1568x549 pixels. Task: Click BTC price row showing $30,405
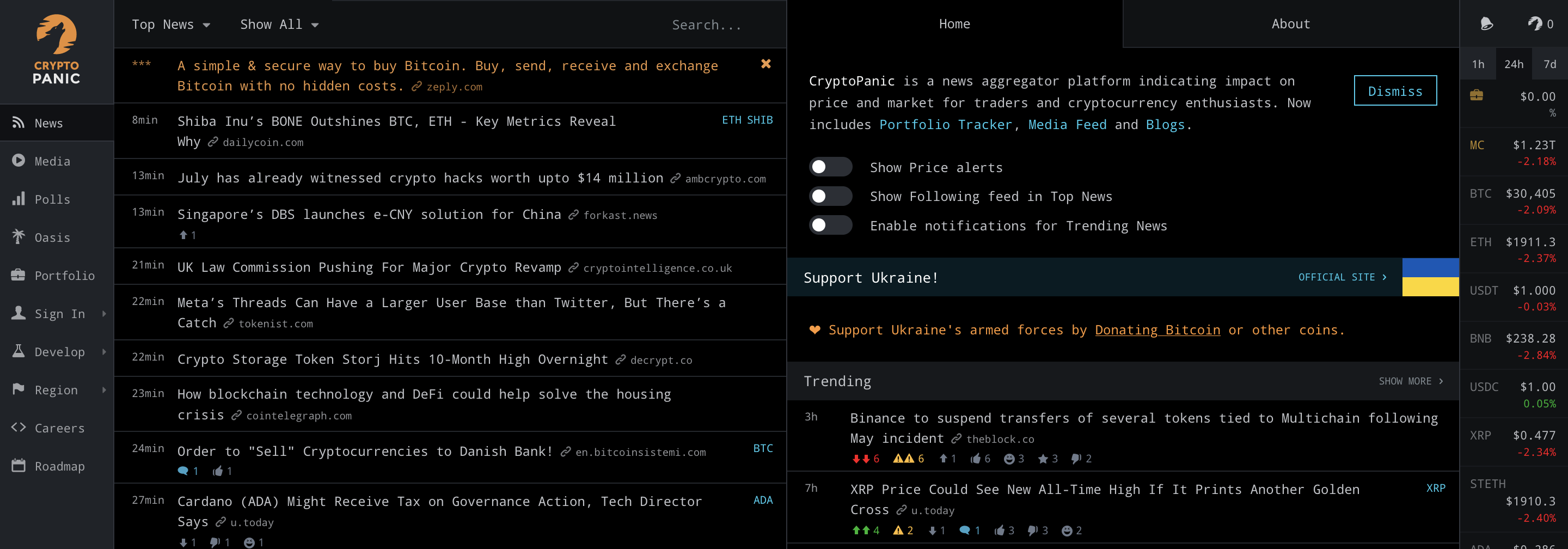click(x=1513, y=200)
